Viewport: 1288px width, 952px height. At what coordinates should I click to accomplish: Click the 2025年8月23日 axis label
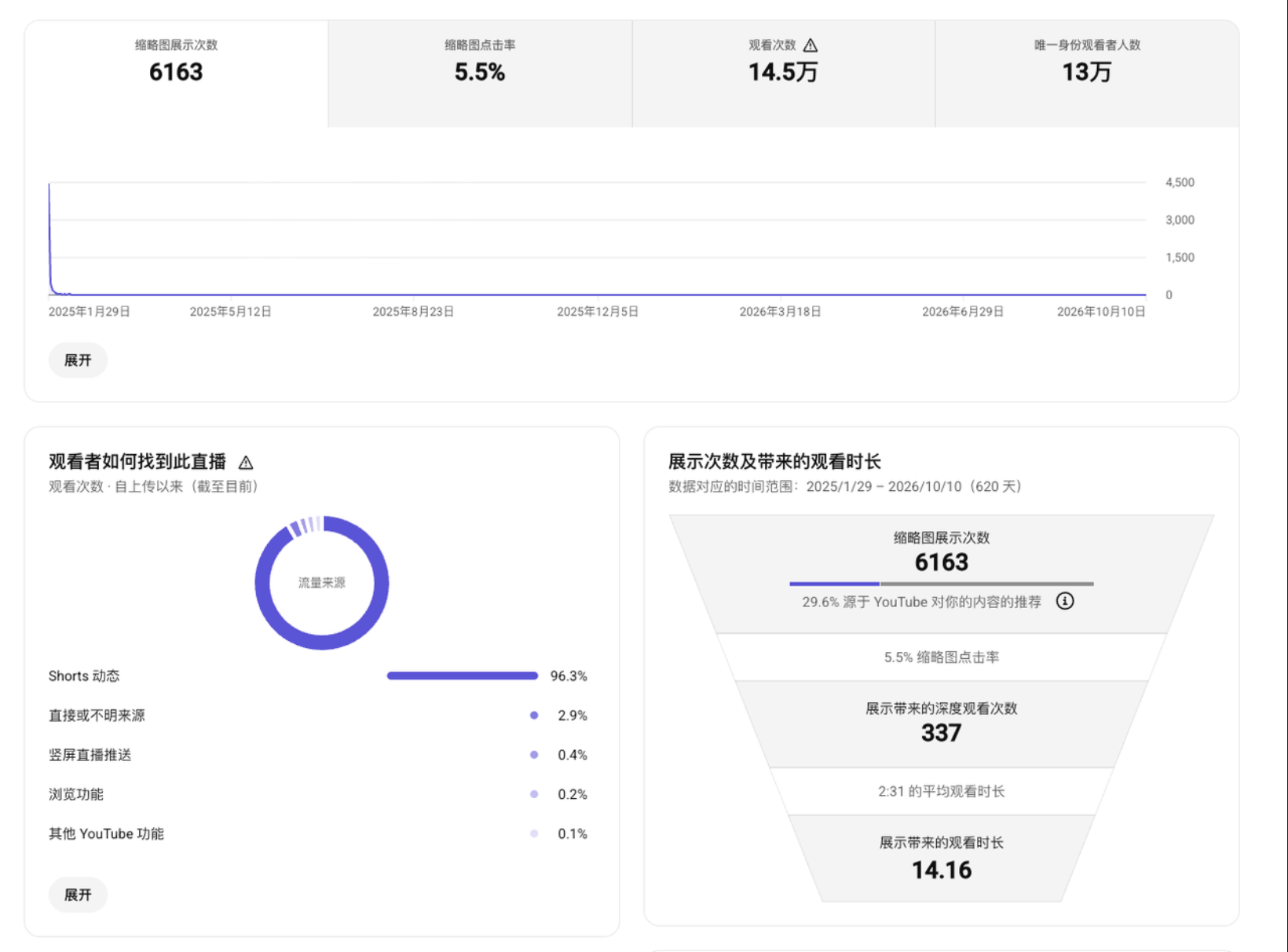point(413,312)
